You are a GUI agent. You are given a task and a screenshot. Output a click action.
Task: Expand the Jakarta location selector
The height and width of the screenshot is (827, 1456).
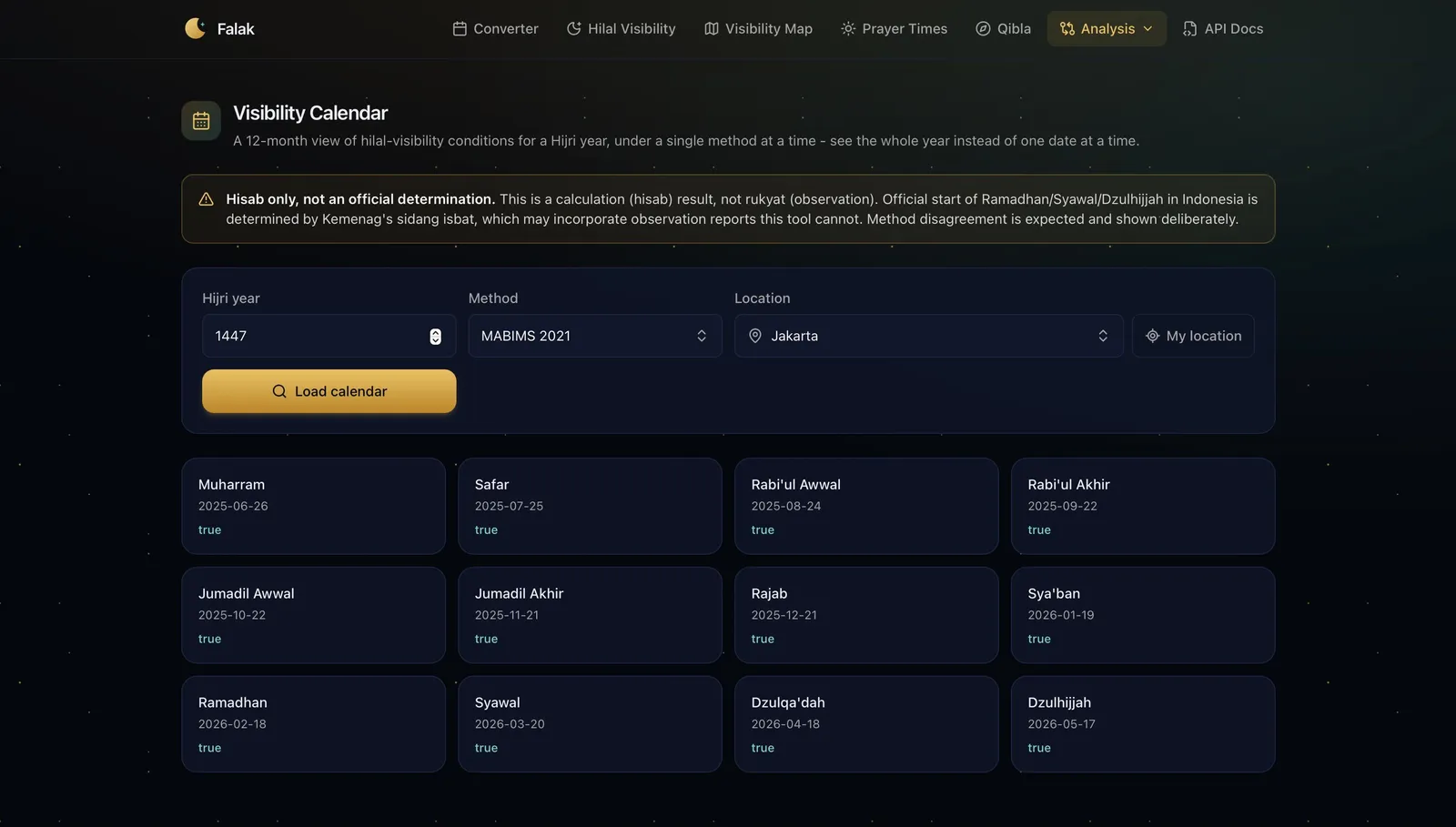click(x=929, y=336)
